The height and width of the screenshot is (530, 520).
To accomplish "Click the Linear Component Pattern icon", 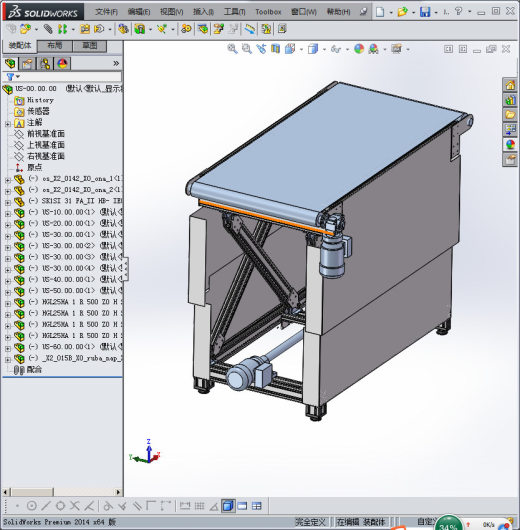I will 62,29.
